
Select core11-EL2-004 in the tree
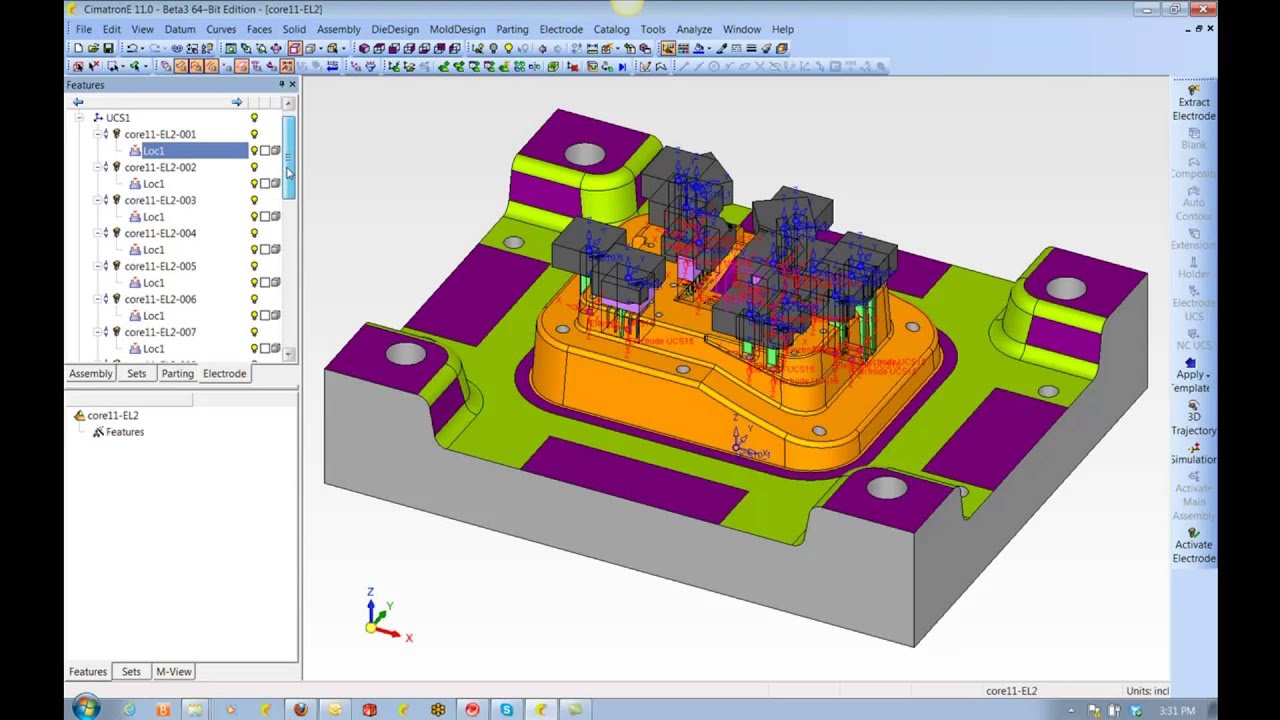pyautogui.click(x=160, y=233)
